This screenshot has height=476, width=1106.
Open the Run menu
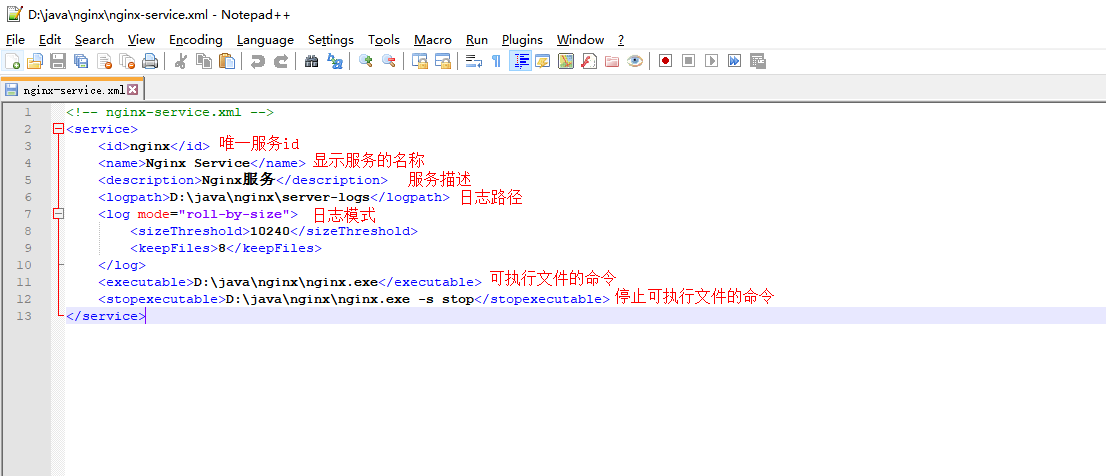[x=477, y=39]
